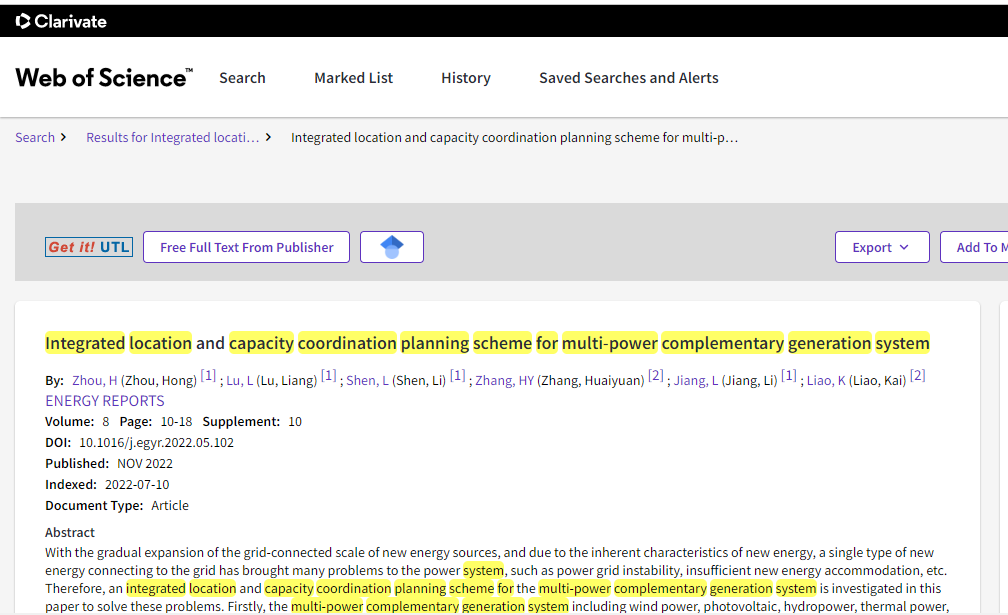Click affiliation marker [1] after Jiang, Li

point(789,375)
